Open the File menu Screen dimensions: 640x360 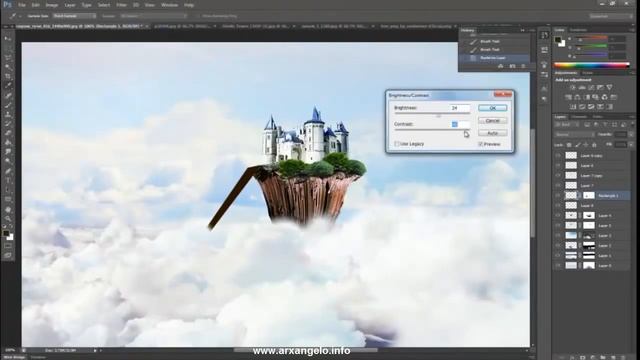coord(22,5)
